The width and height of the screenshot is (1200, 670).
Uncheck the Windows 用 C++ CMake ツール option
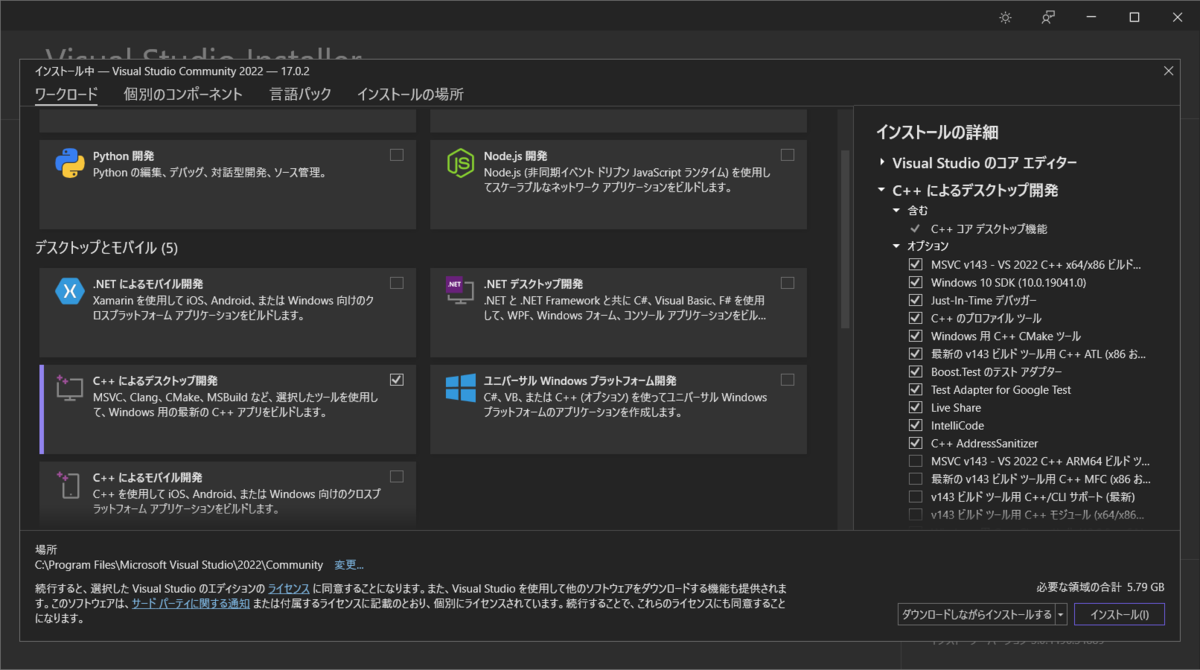pos(915,336)
